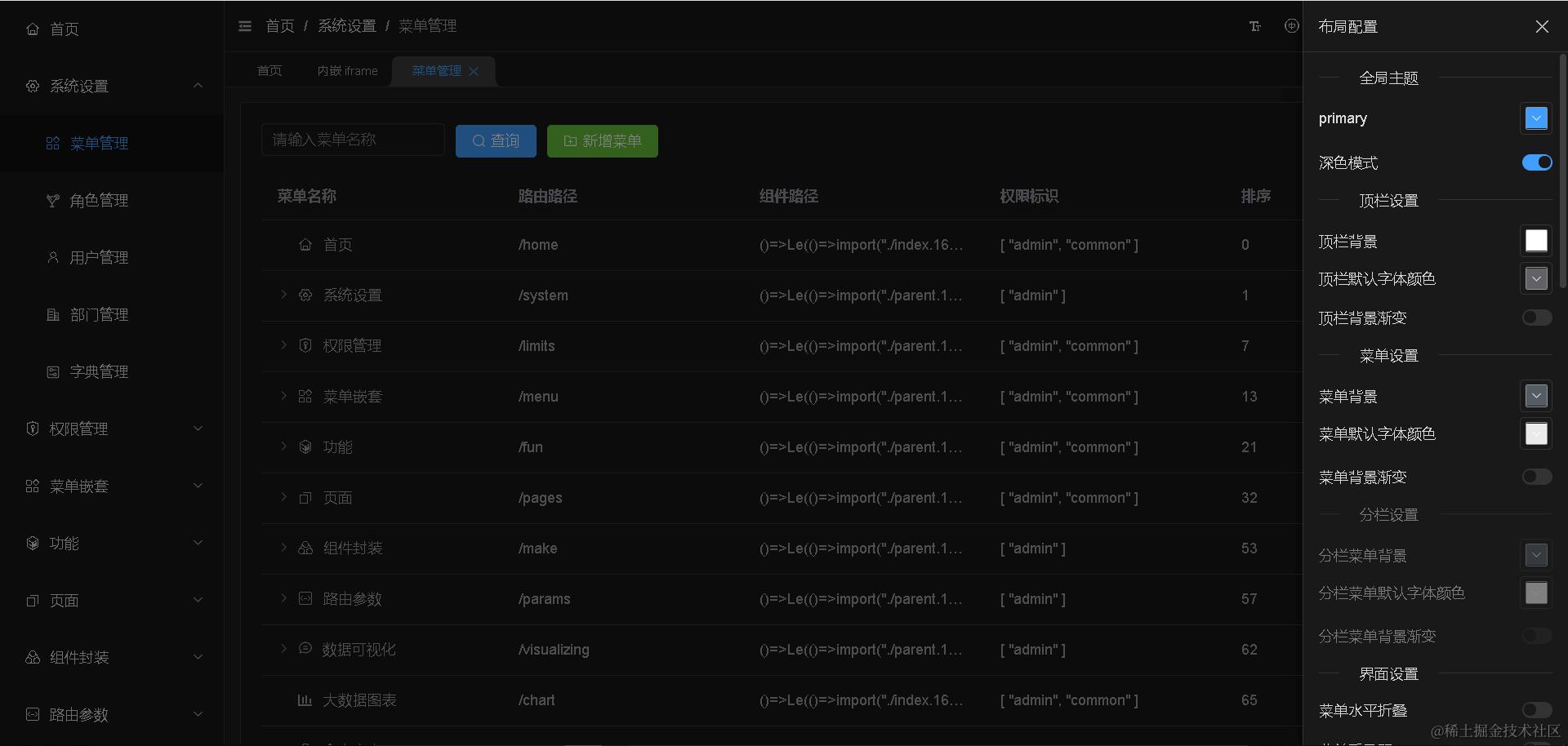The image size is (1568, 746).
Task: Toggle the 深色模式 switch off
Action: point(1537,162)
